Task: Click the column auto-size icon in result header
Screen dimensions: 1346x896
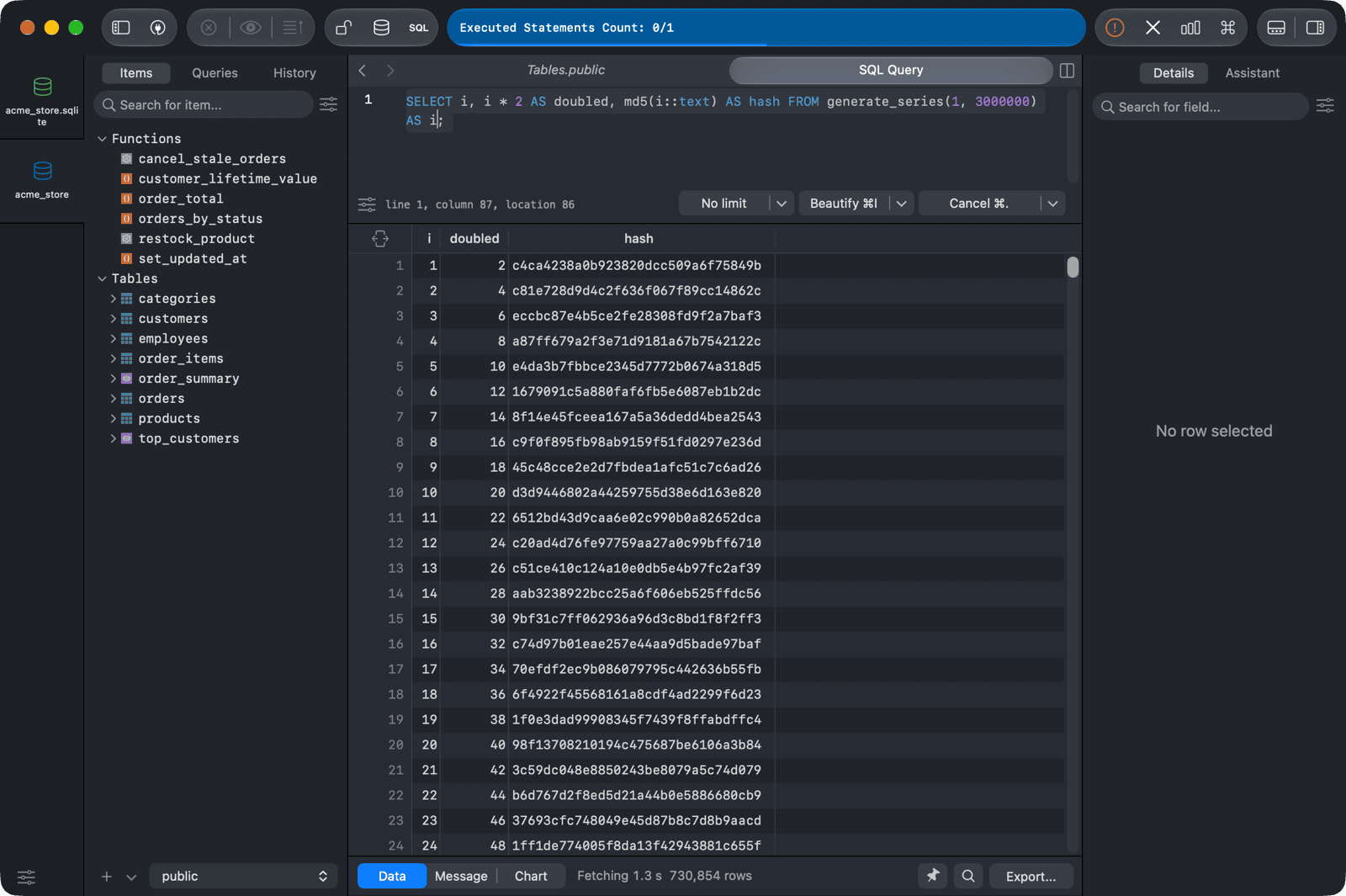Action: pos(380,239)
